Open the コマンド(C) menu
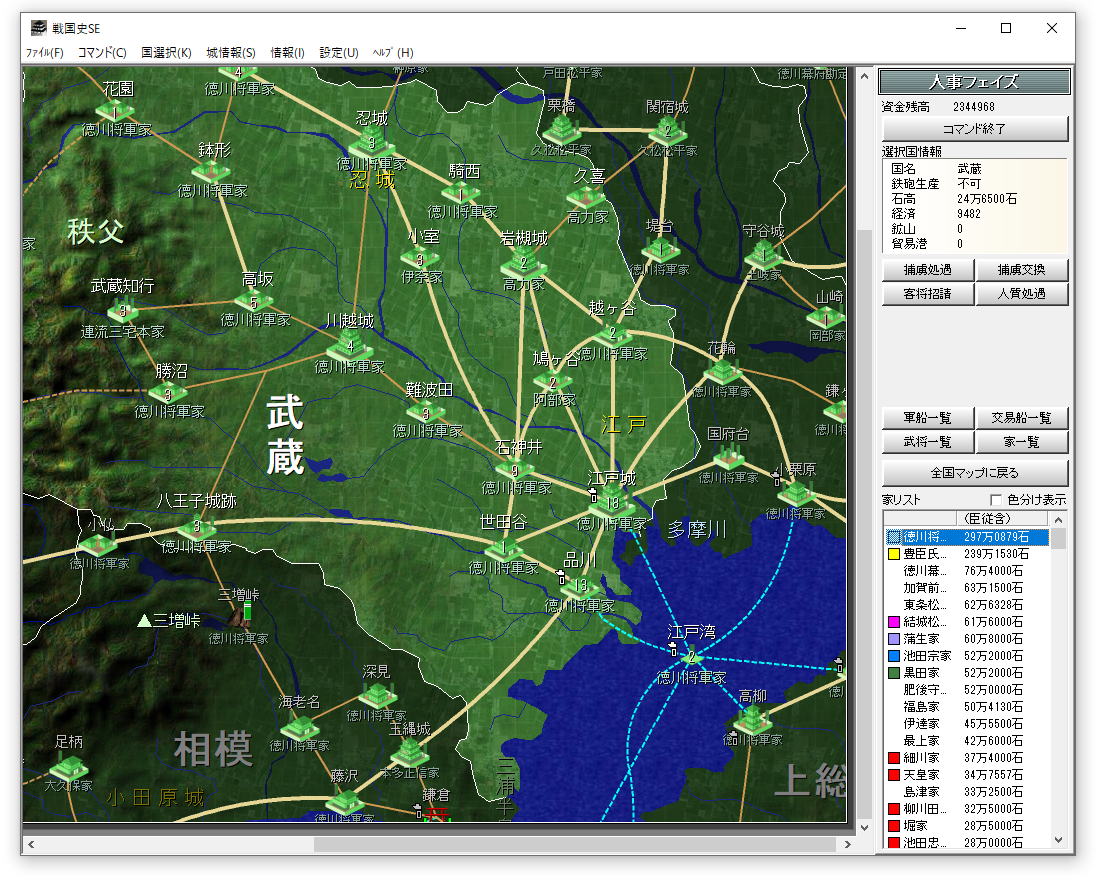 [x=102, y=52]
